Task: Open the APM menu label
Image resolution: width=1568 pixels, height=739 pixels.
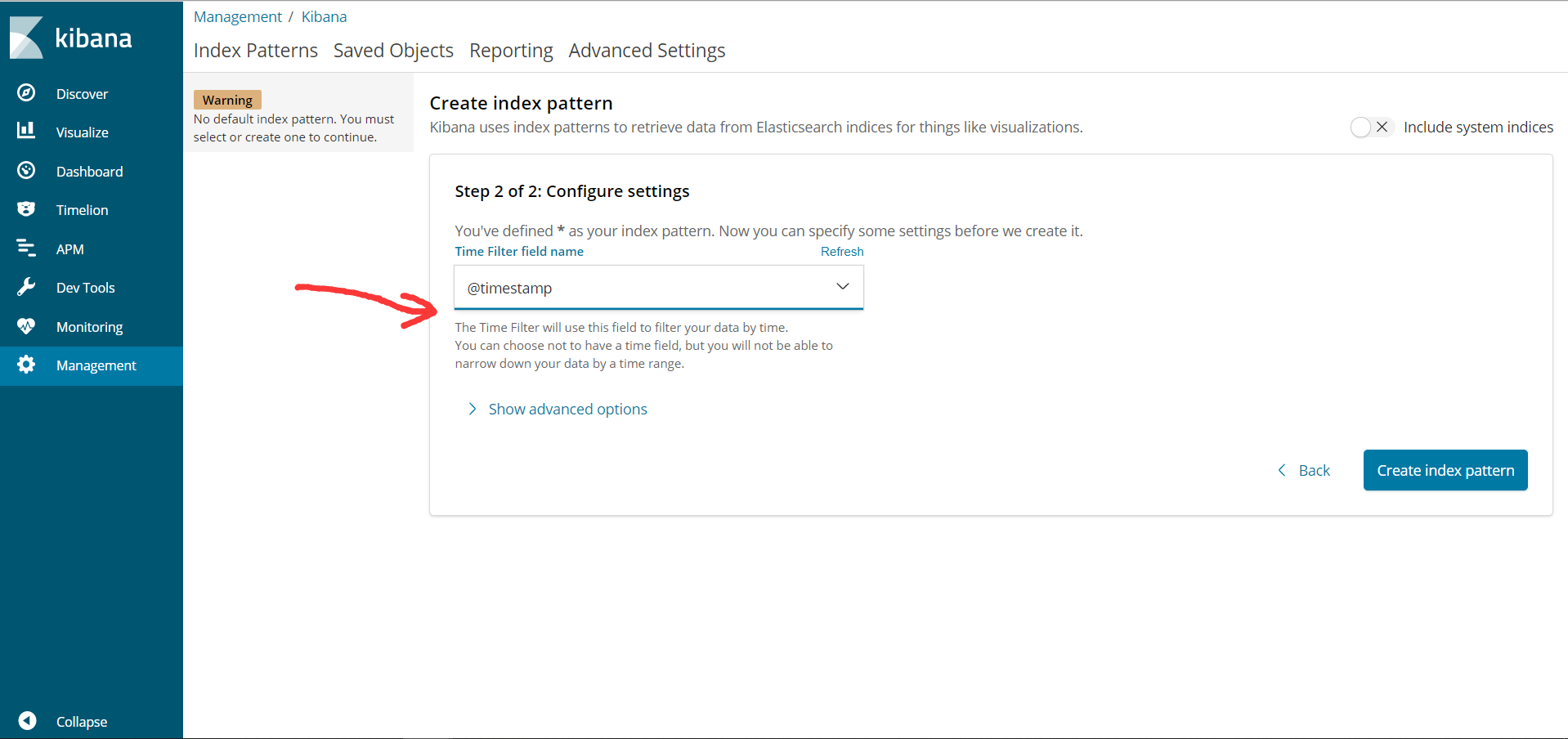Action: coord(69,249)
